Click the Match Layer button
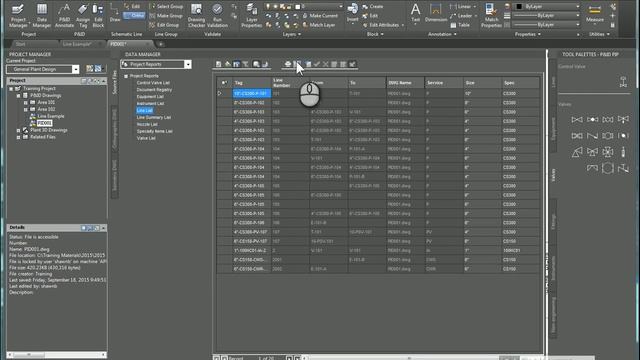640x360 pixels. pyautogui.click(x=319, y=25)
